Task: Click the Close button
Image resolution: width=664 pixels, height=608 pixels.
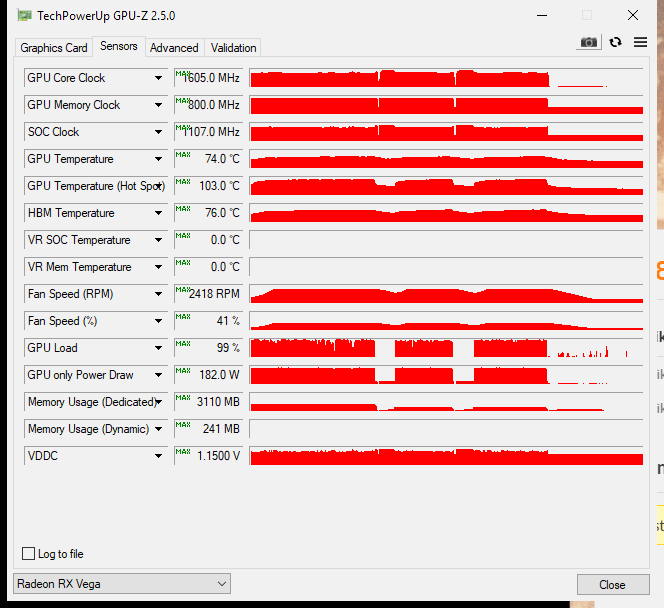Action: [613, 585]
